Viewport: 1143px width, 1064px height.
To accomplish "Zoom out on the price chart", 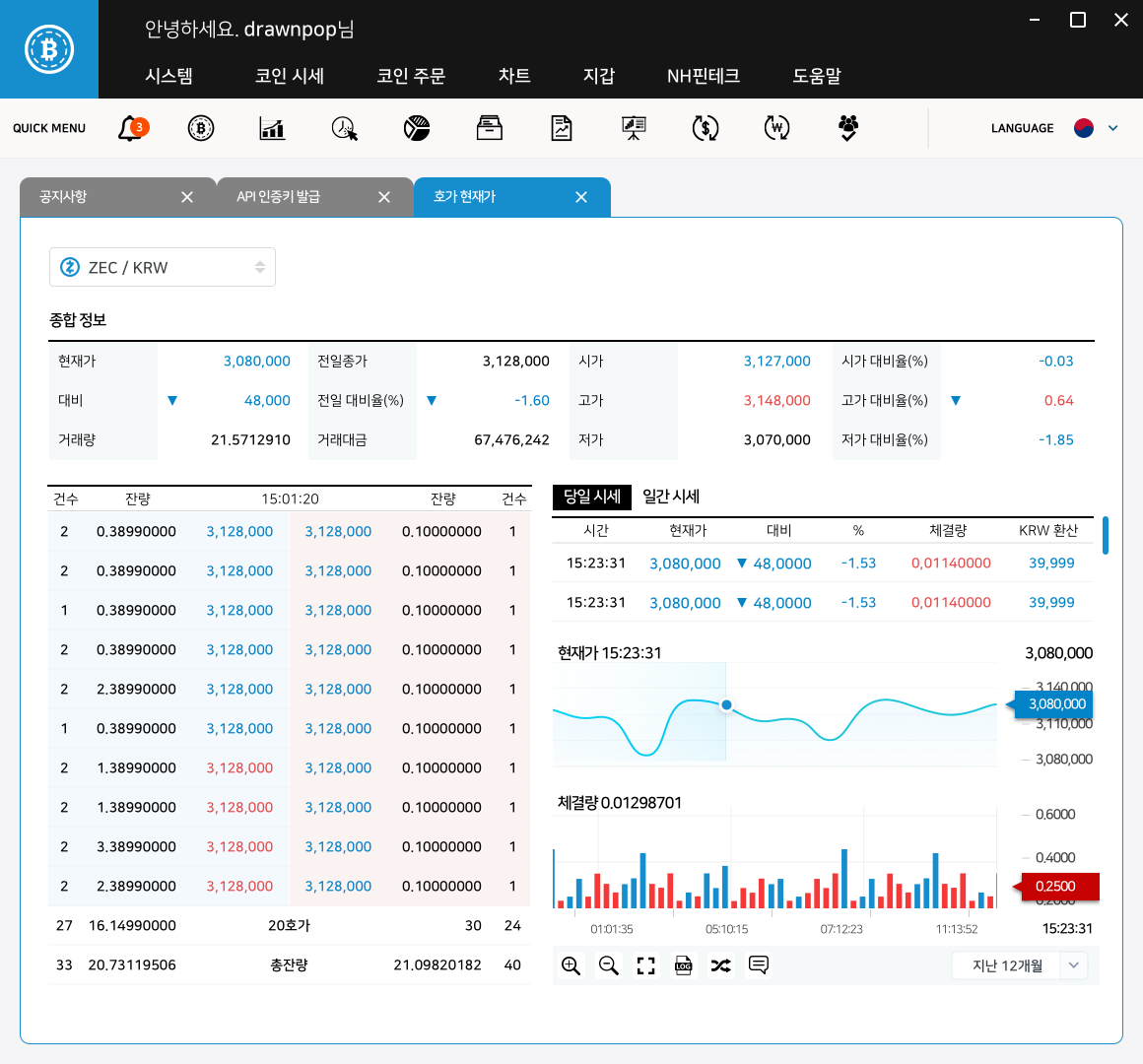I will click(x=609, y=965).
